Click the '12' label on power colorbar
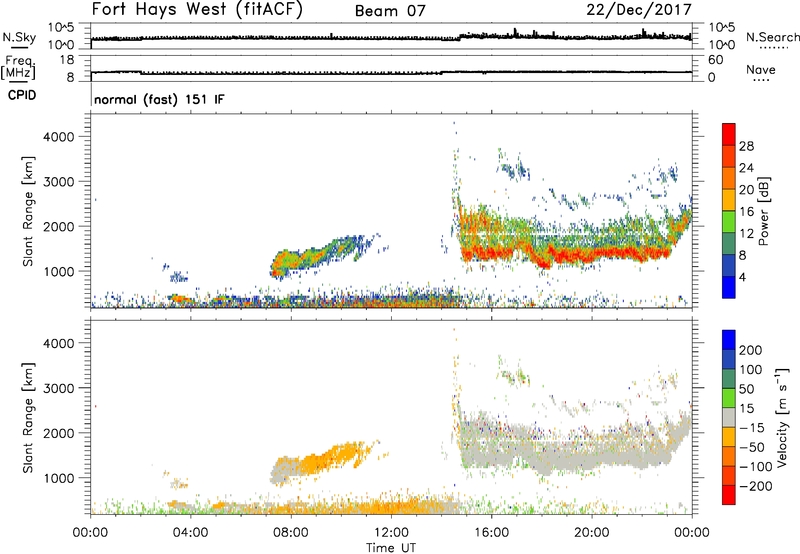Viewport: 800px width, 554px height. click(x=746, y=234)
